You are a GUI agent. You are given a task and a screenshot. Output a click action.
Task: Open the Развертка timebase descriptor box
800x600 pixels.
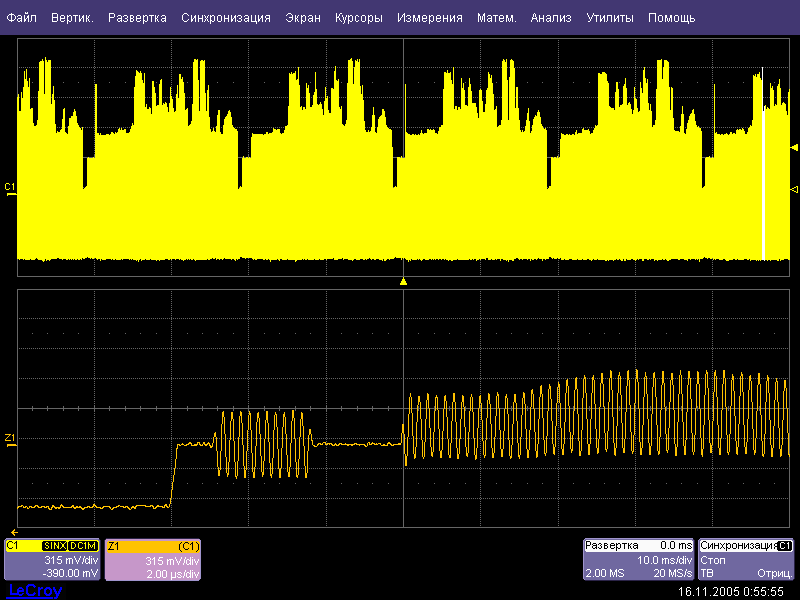(x=638, y=560)
